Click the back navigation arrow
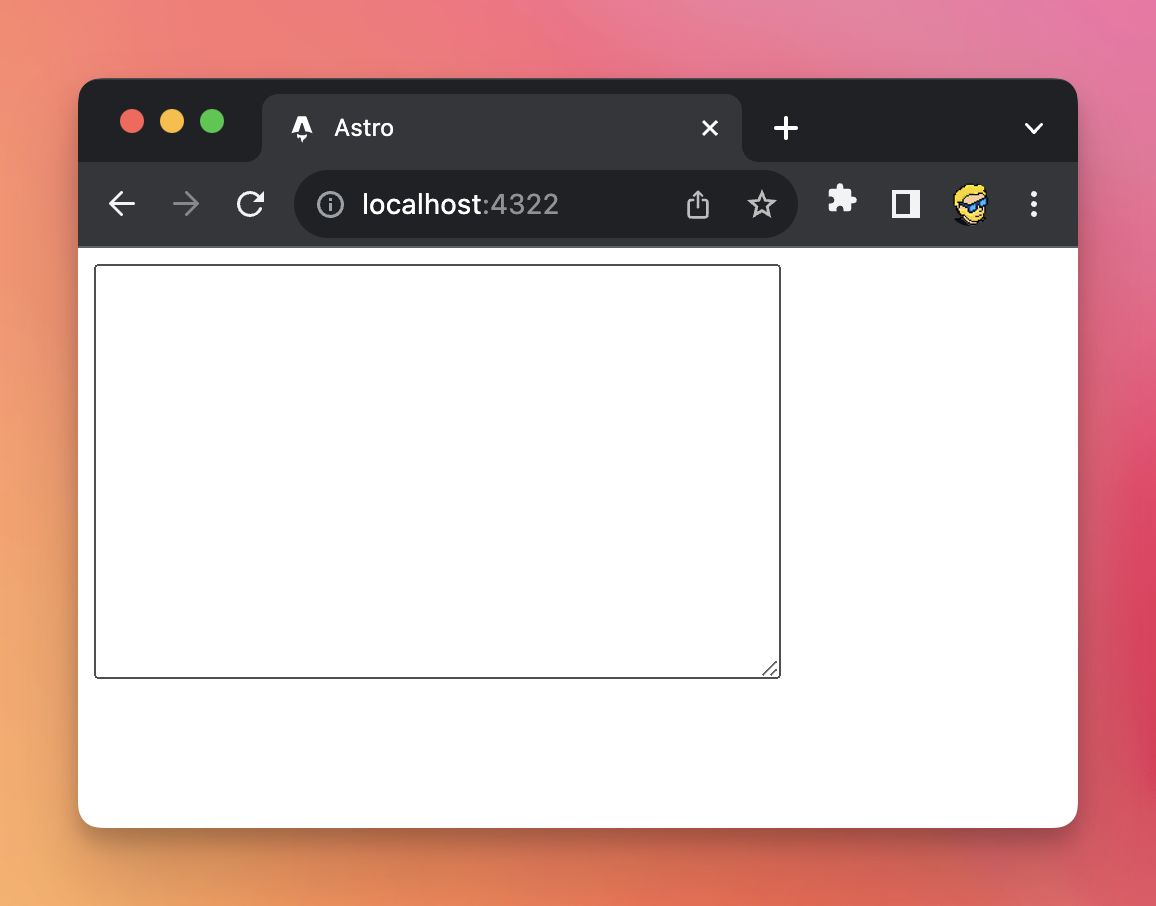Viewport: 1156px width, 906px height. pyautogui.click(x=122, y=204)
